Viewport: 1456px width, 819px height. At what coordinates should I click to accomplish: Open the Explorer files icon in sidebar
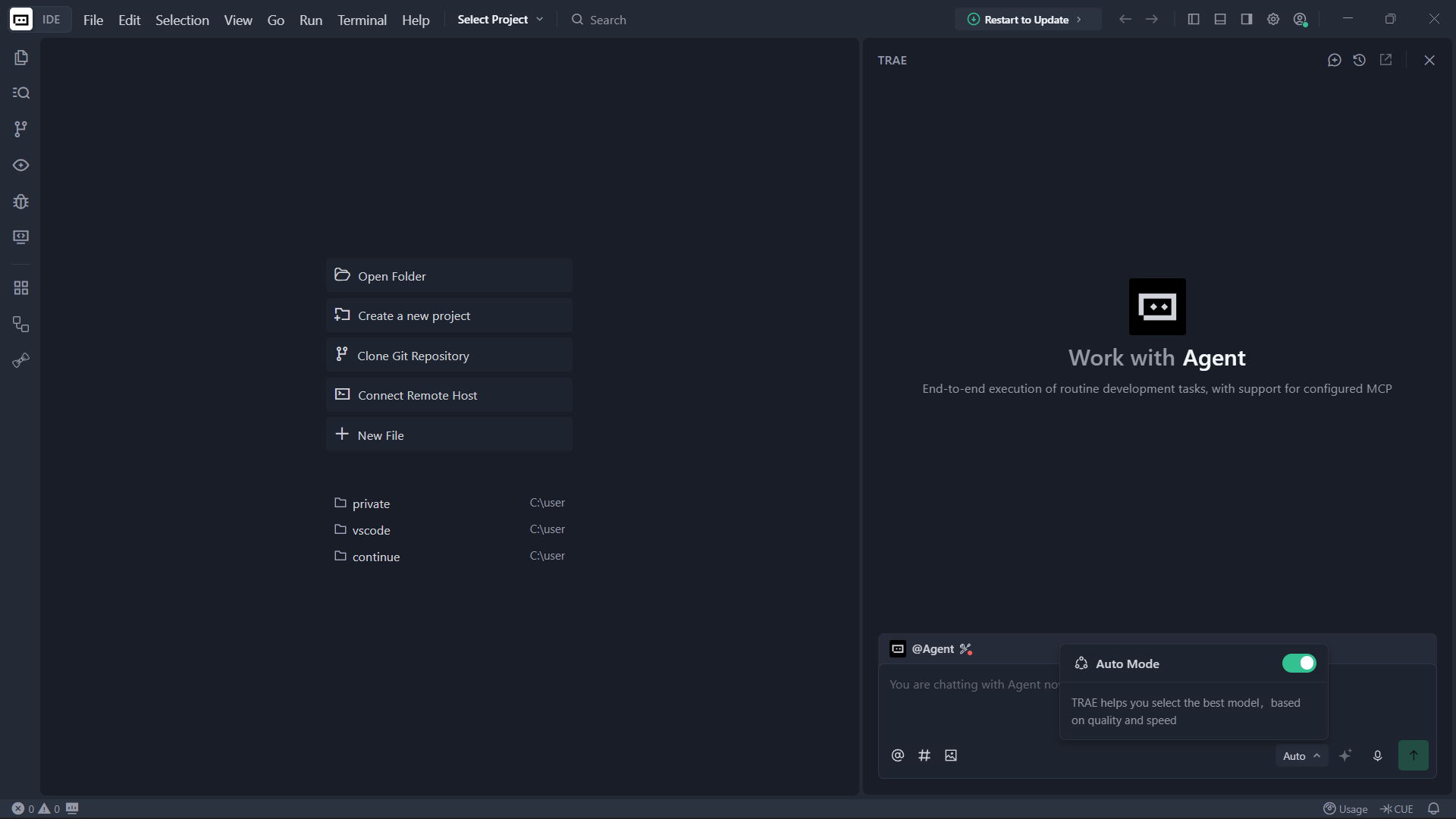pyautogui.click(x=21, y=58)
